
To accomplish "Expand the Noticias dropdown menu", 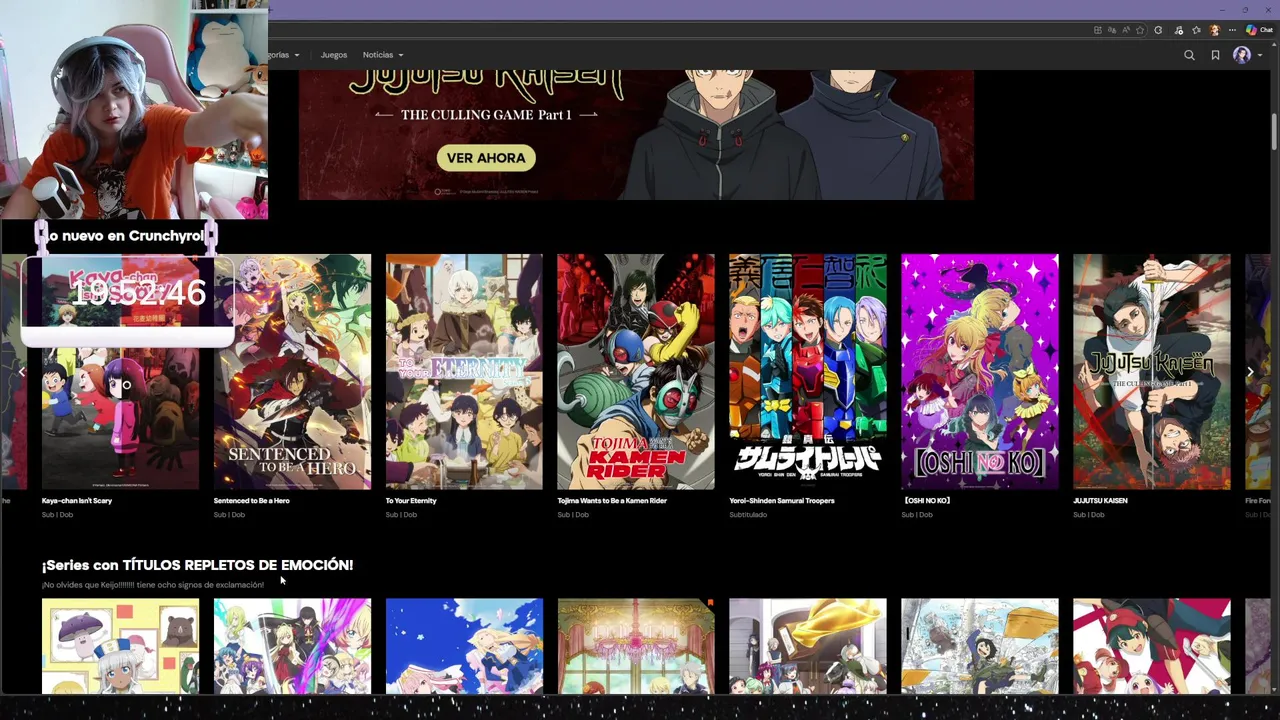I will (383, 55).
